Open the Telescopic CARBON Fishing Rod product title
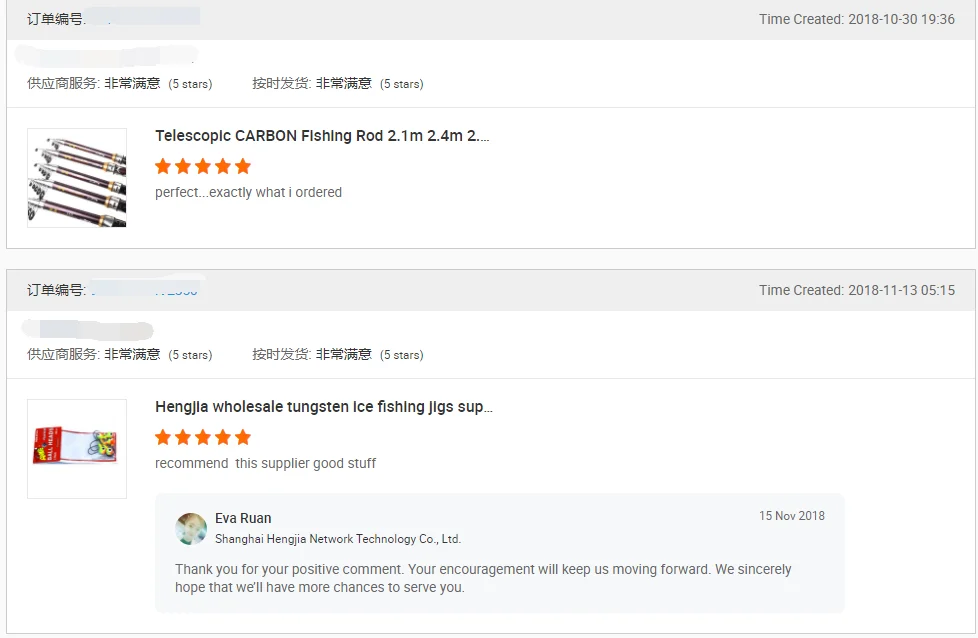This screenshot has width=978, height=638. tap(322, 136)
